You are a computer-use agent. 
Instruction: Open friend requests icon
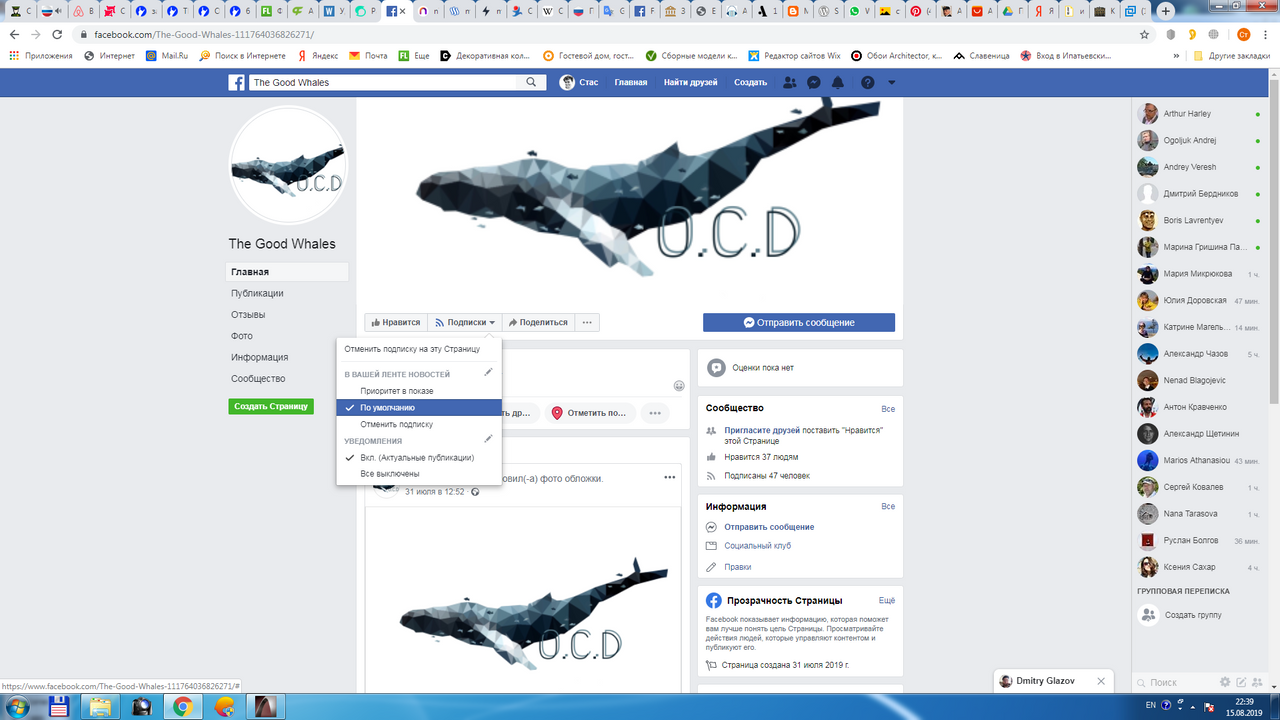point(790,83)
